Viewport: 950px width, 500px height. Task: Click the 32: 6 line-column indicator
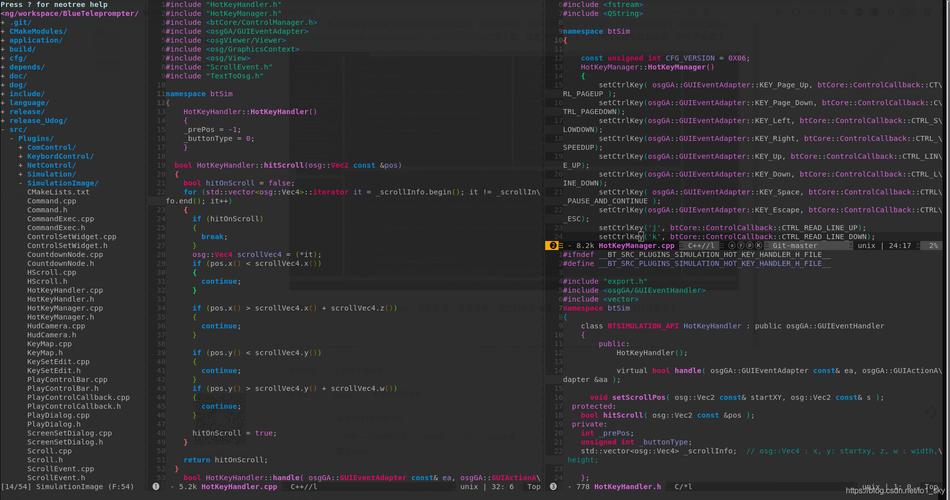coord(503,486)
